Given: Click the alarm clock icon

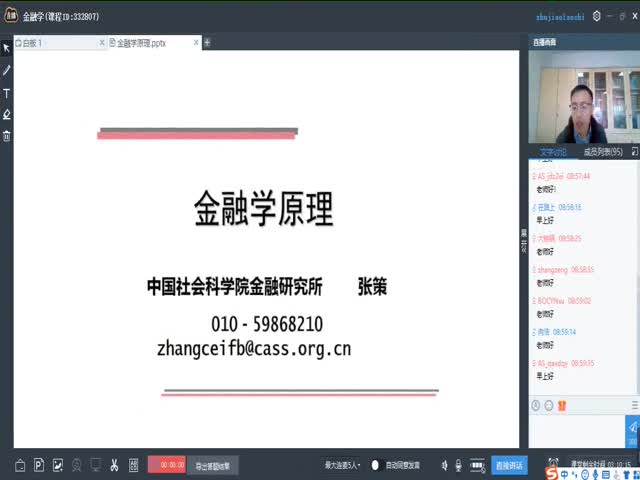Looking at the screenshot, I should (x=553, y=462).
